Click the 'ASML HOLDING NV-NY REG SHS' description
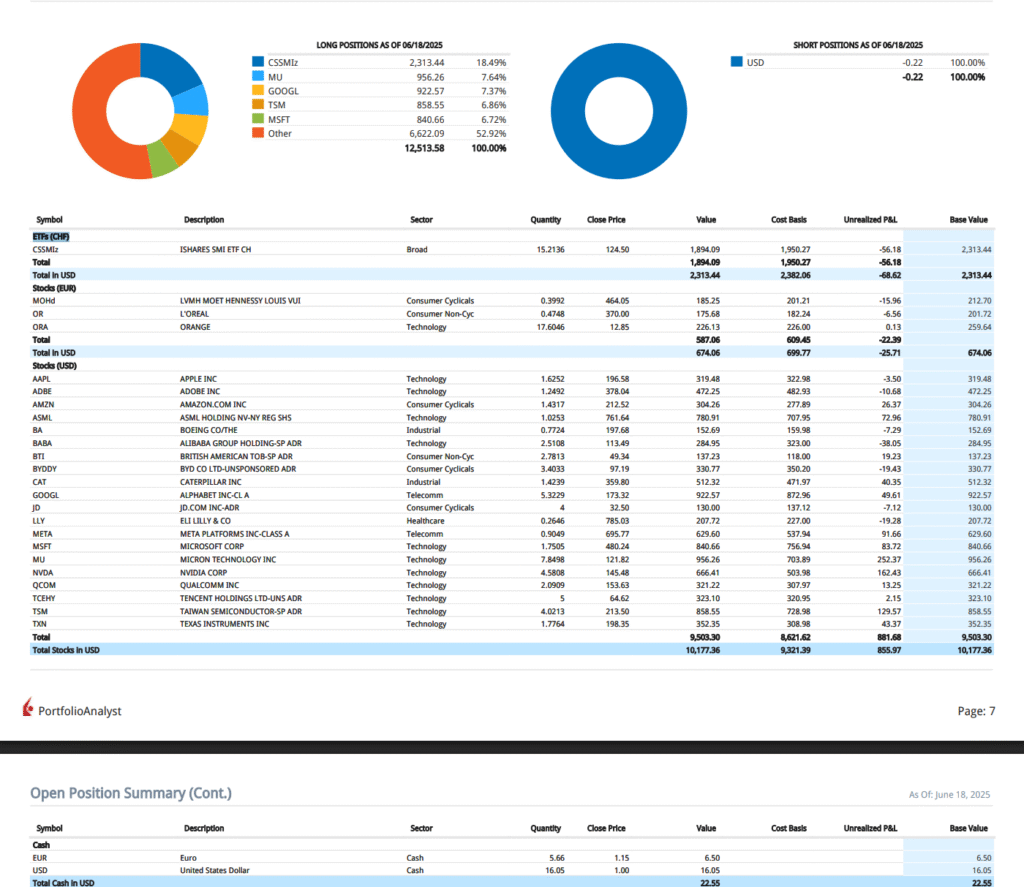 [x=236, y=417]
